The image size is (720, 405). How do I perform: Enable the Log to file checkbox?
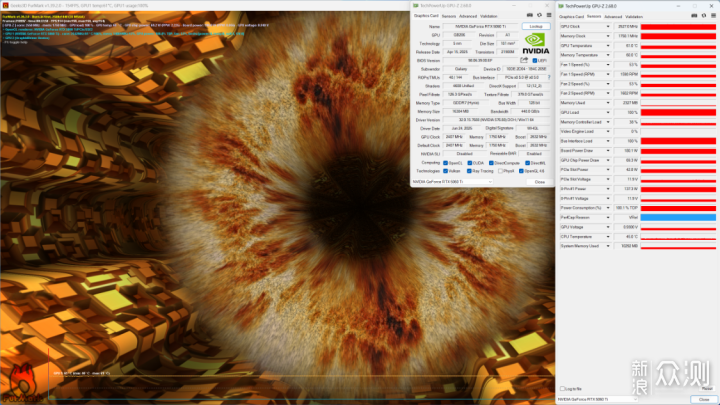click(x=562, y=388)
